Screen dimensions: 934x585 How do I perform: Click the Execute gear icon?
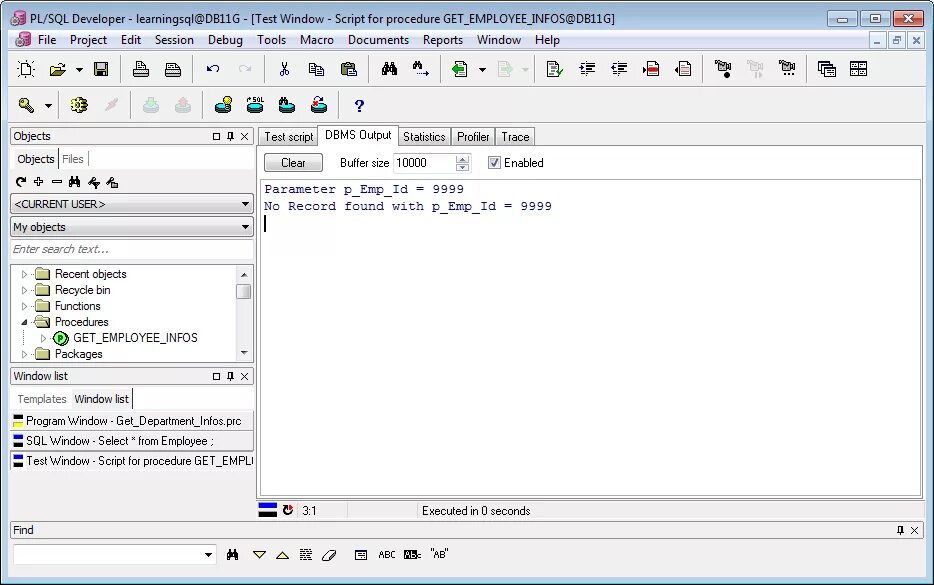click(x=79, y=105)
